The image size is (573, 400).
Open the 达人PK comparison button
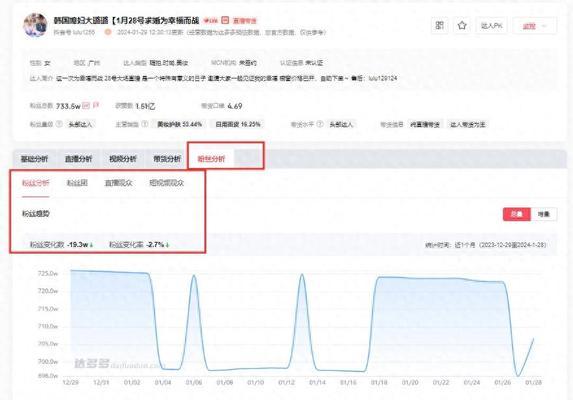click(492, 26)
